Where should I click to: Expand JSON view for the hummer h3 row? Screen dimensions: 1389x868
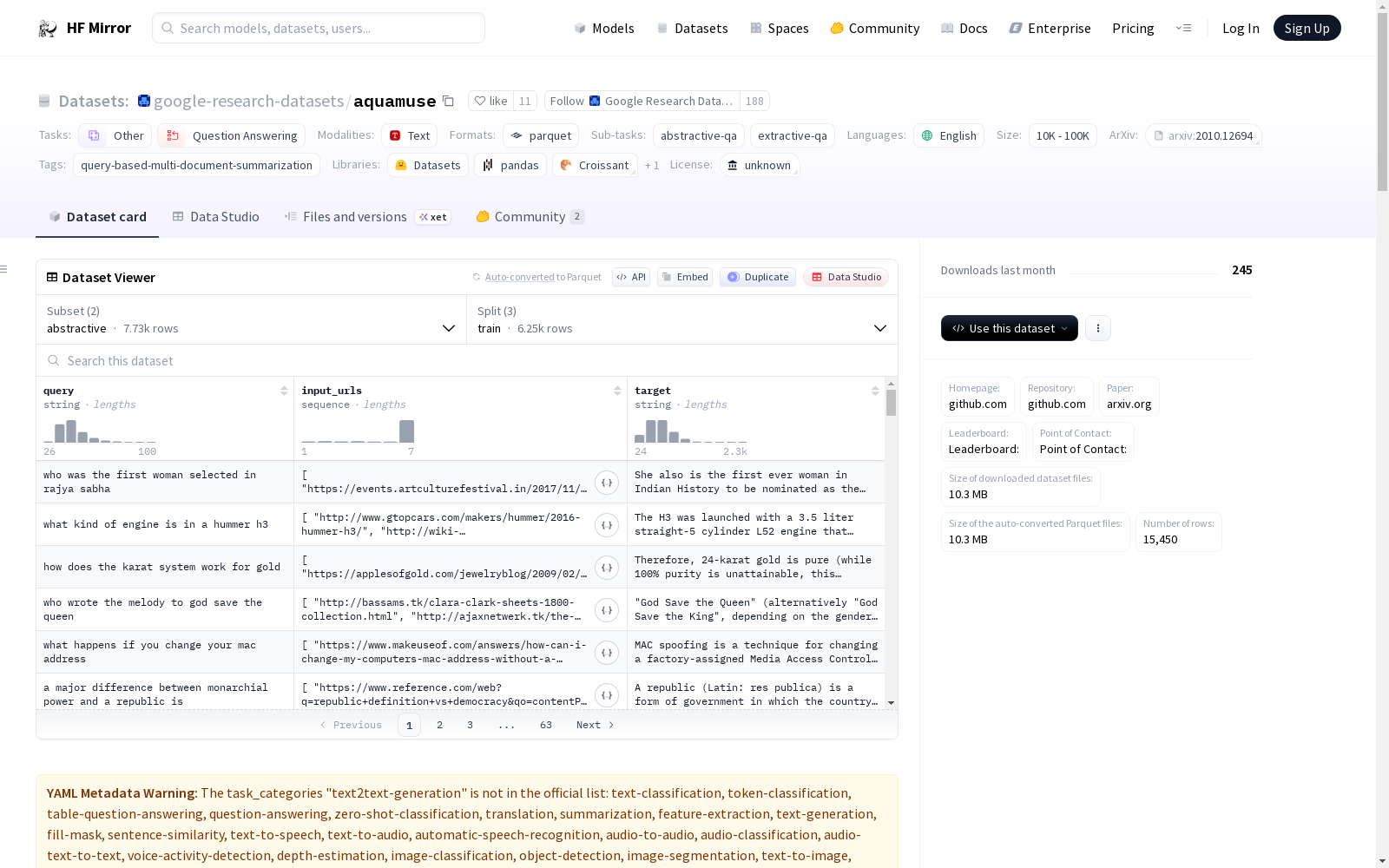[607, 525]
